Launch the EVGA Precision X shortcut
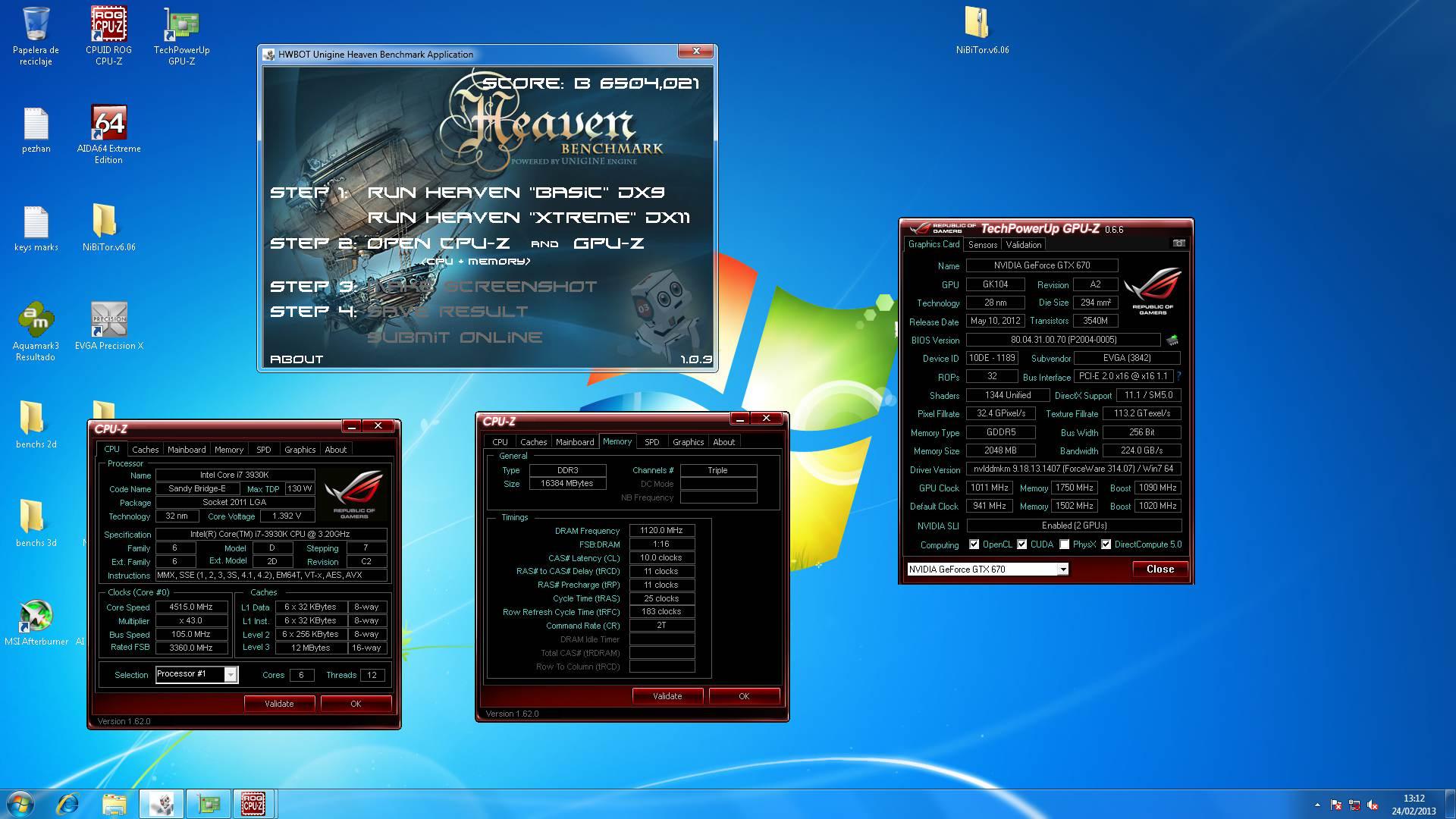The height and width of the screenshot is (819, 1456). pos(108,326)
